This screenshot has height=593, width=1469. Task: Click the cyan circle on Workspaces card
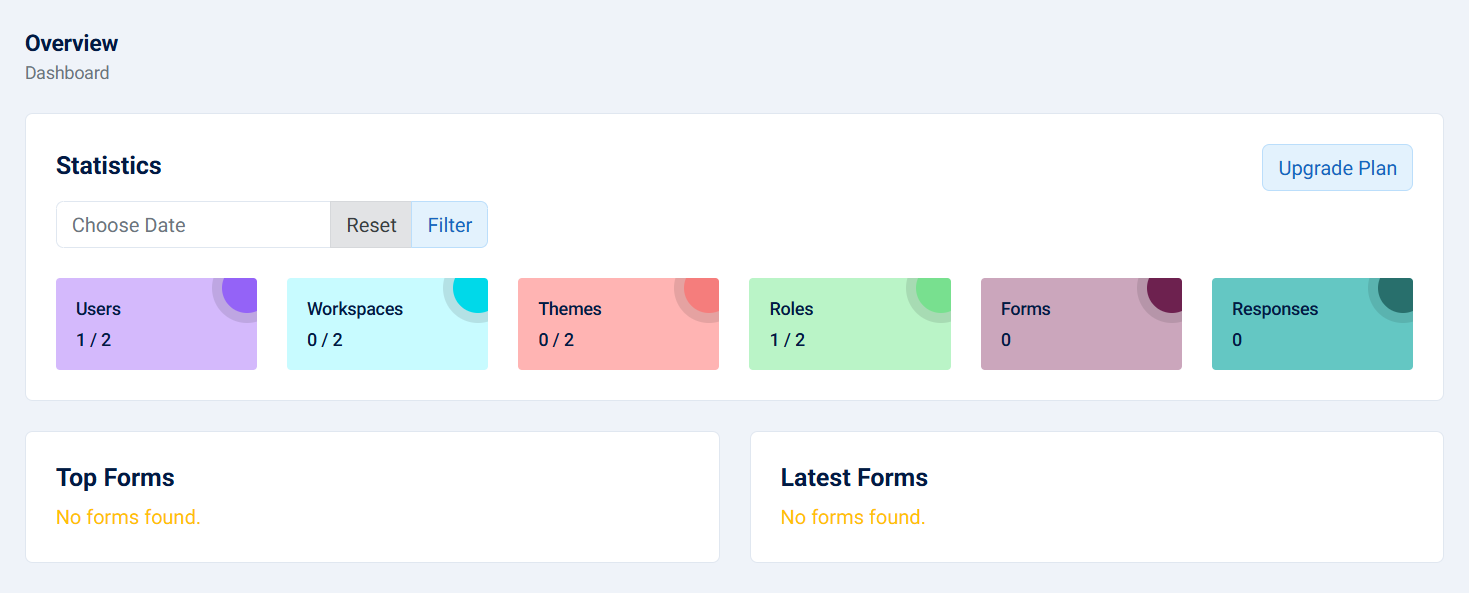[472, 294]
